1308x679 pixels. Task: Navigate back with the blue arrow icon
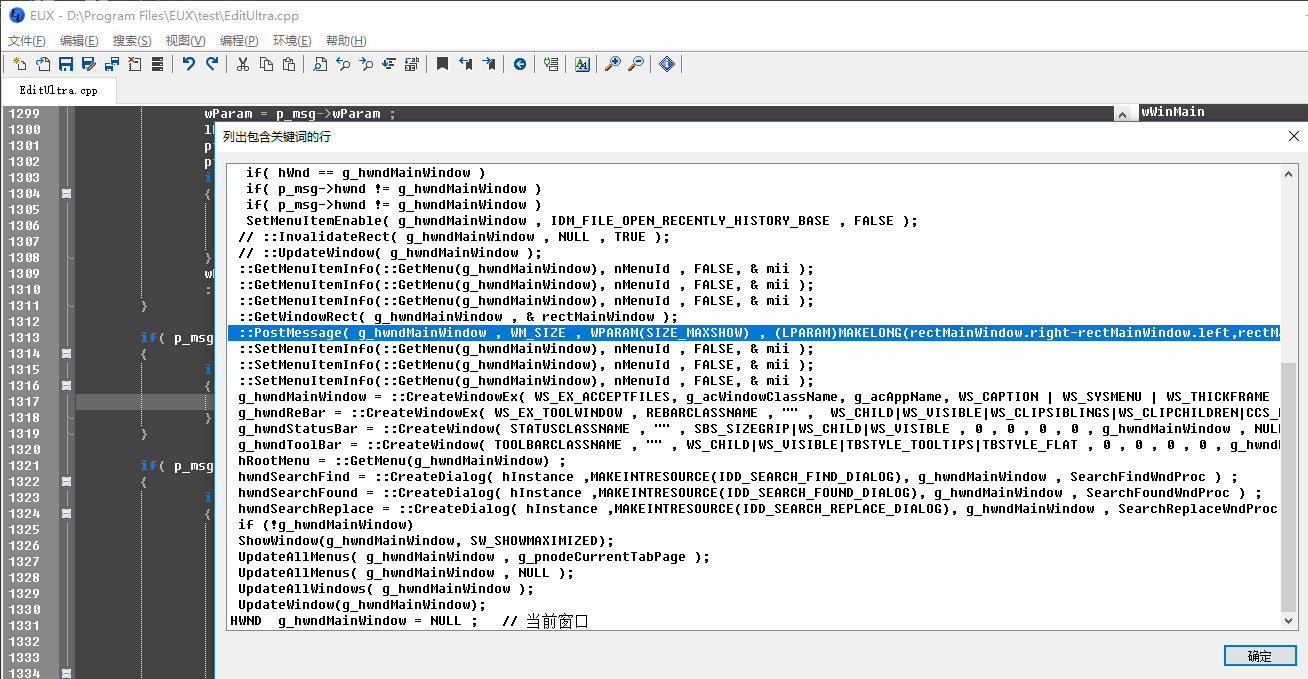[x=519, y=64]
